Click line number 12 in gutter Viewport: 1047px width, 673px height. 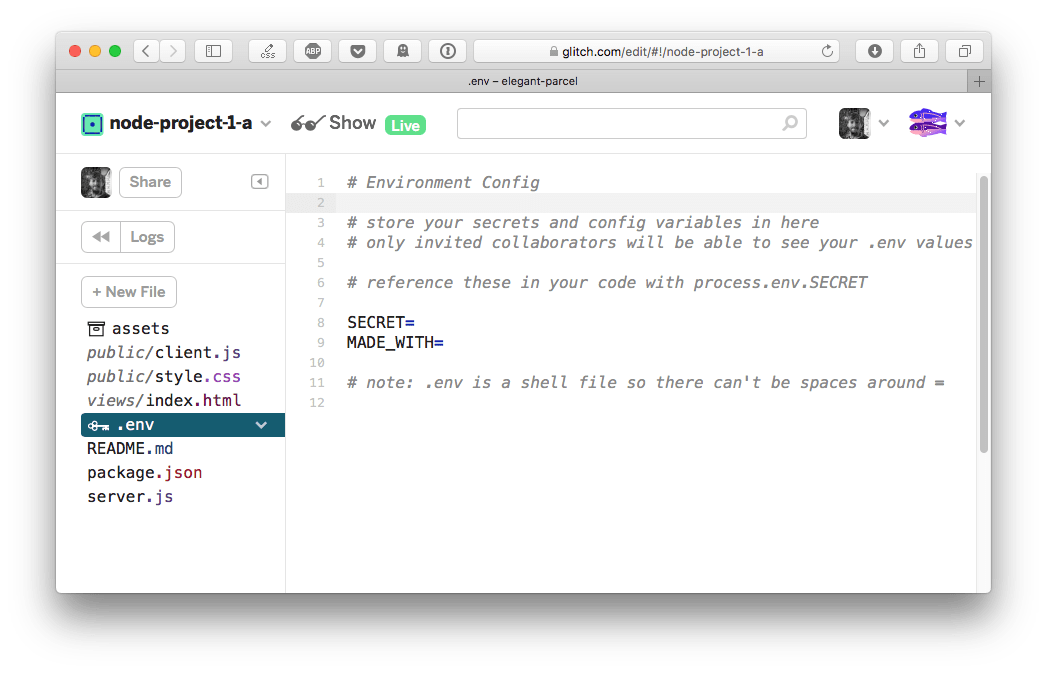pyautogui.click(x=317, y=403)
